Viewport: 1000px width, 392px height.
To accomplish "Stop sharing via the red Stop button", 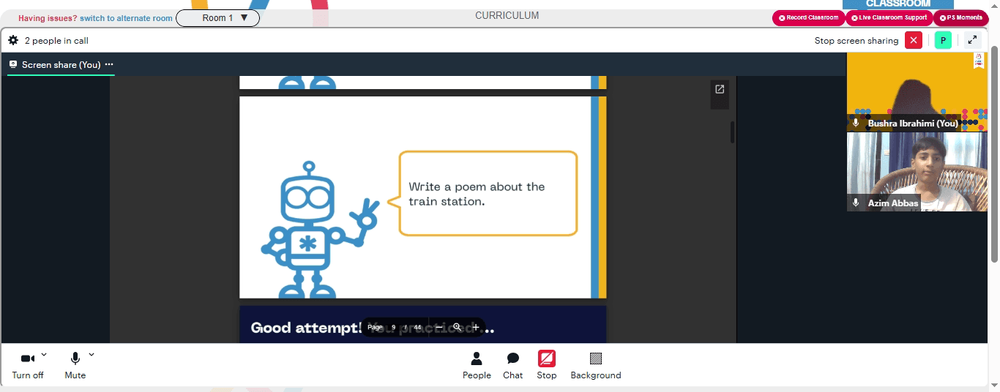I will pos(547,365).
